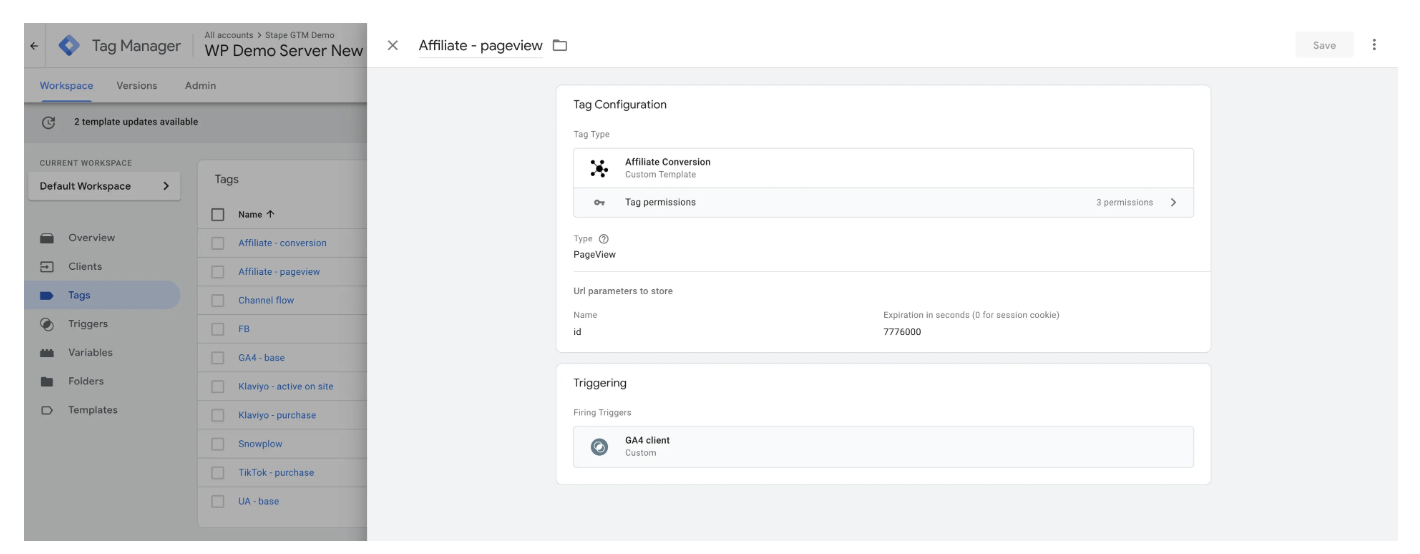1420x554 pixels.
Task: Click the GA4 client trigger icon
Action: click(599, 447)
